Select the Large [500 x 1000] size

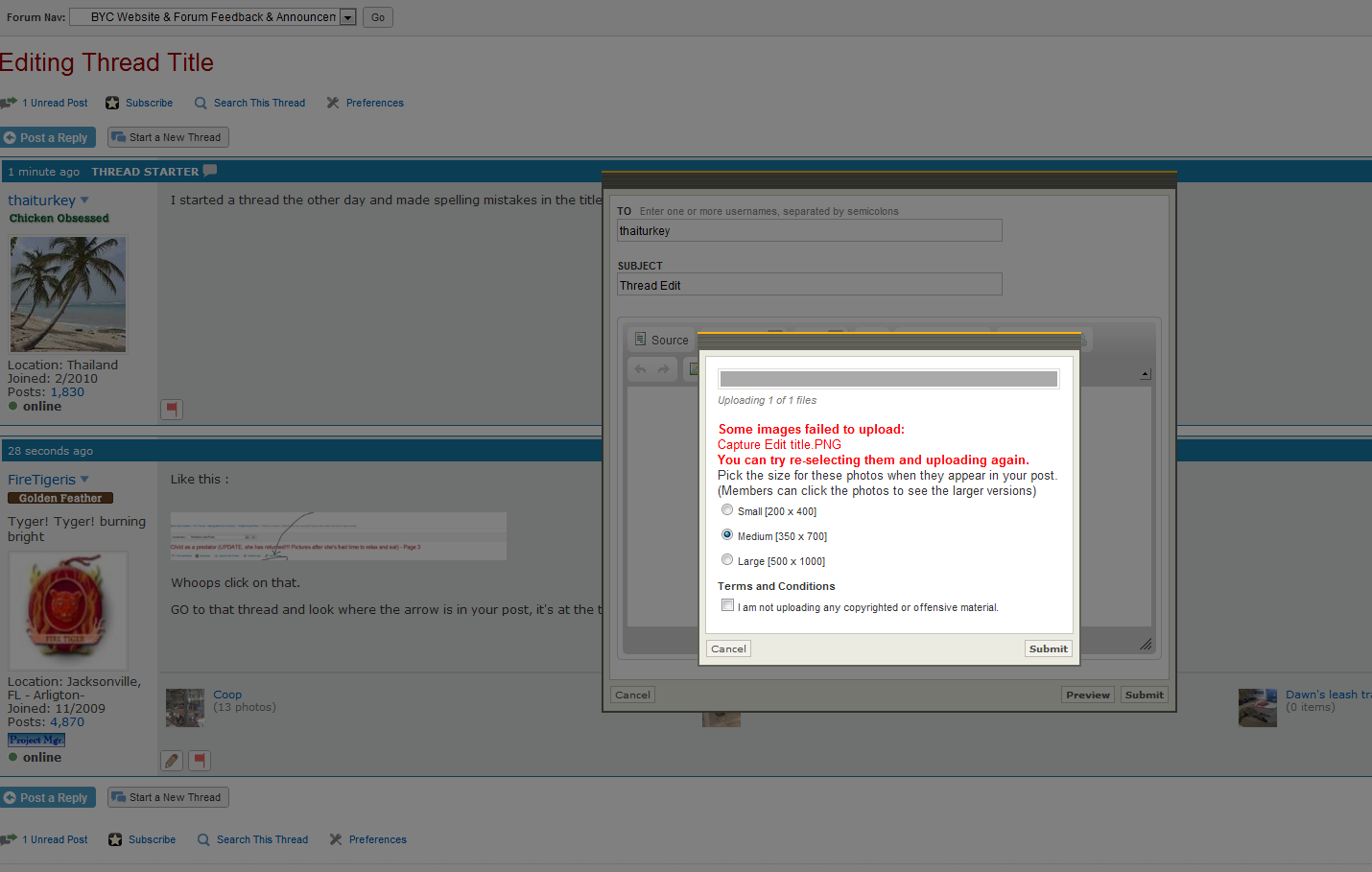click(x=727, y=560)
